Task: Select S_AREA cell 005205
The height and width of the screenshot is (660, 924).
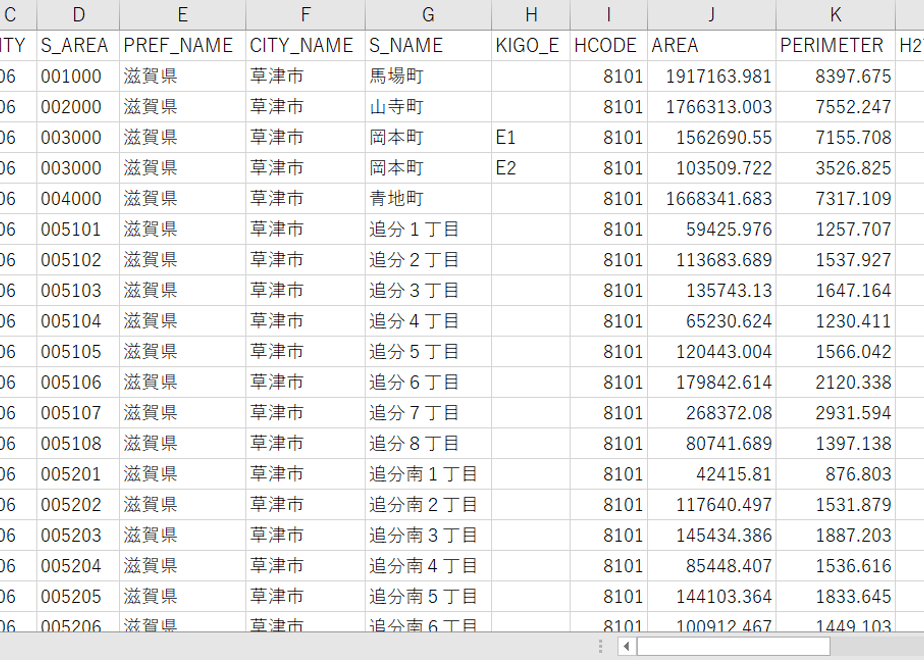Action: coord(78,597)
